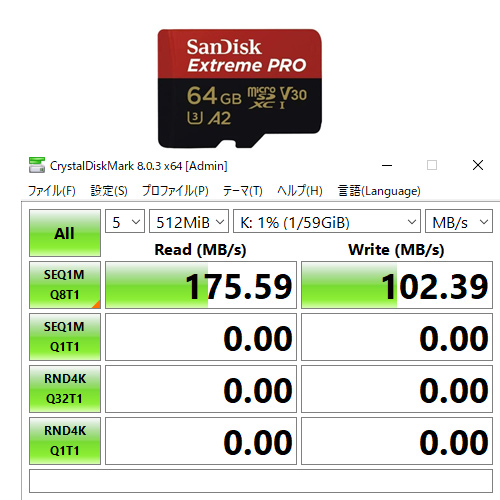Click the 102.39 sequential write result
500x500 pixels.
(397, 285)
